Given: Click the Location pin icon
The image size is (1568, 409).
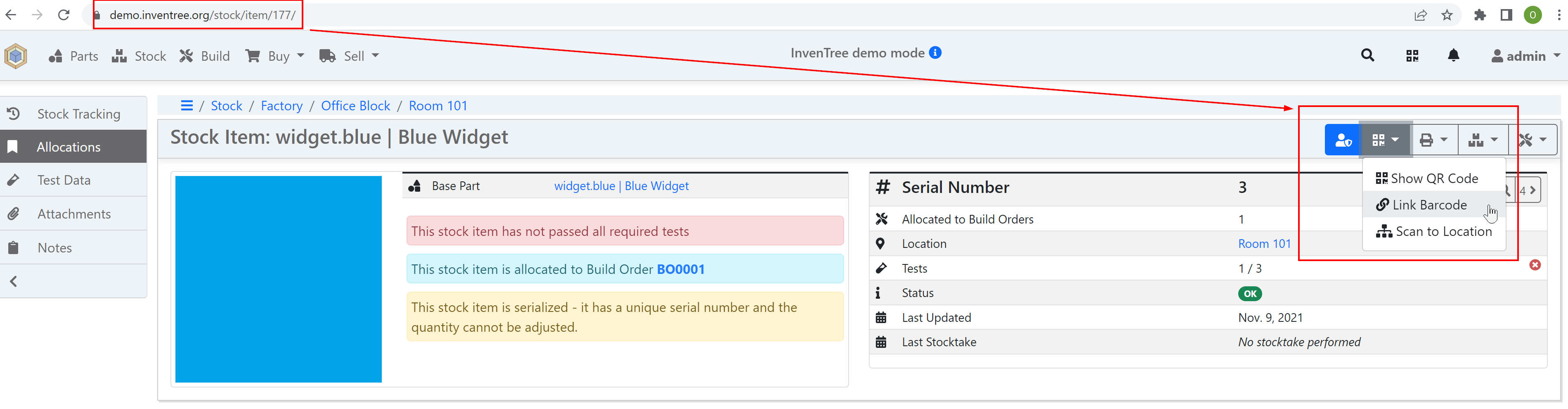Looking at the screenshot, I should [x=880, y=243].
